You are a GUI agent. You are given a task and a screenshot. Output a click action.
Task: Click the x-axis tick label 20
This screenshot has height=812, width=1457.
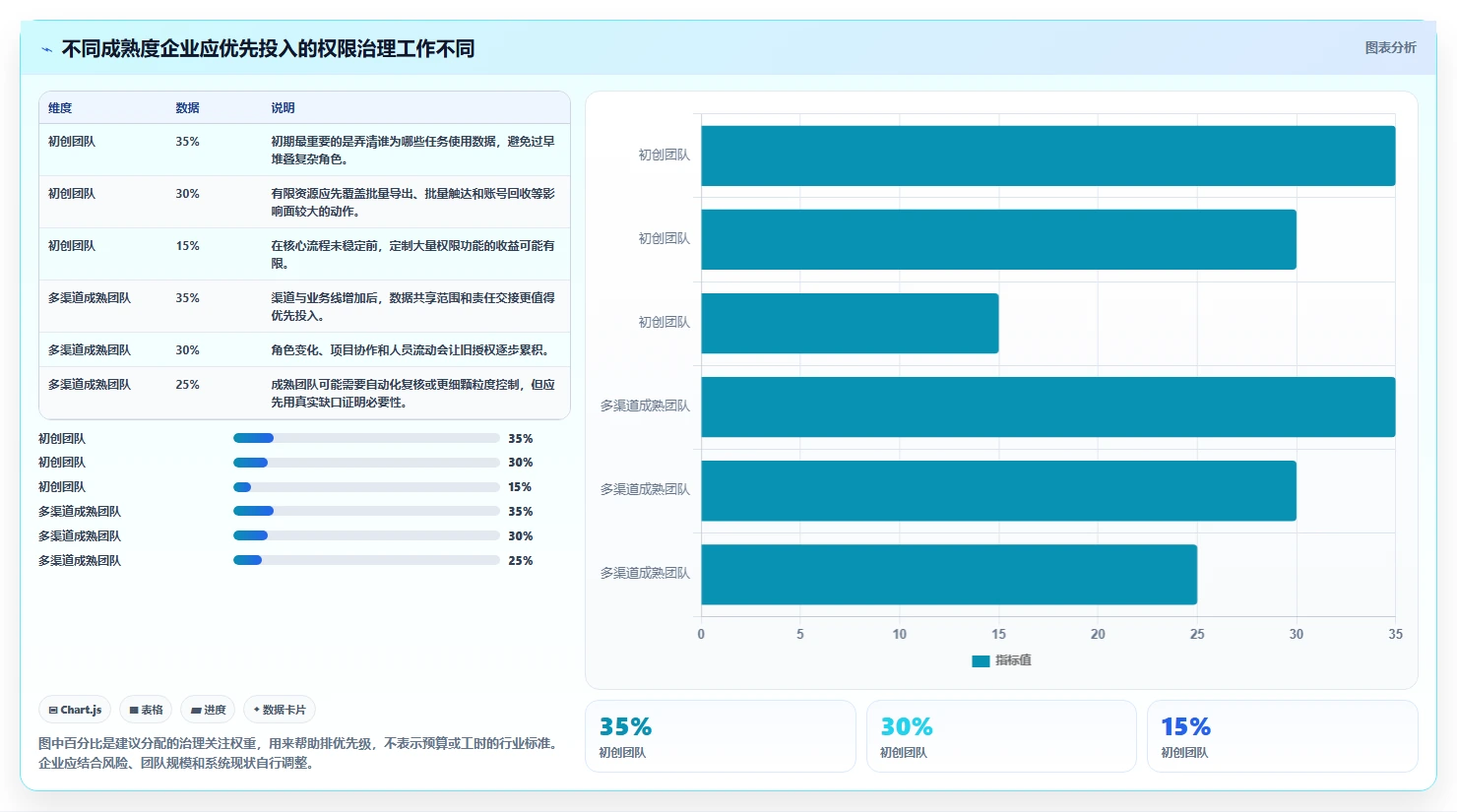[1098, 634]
